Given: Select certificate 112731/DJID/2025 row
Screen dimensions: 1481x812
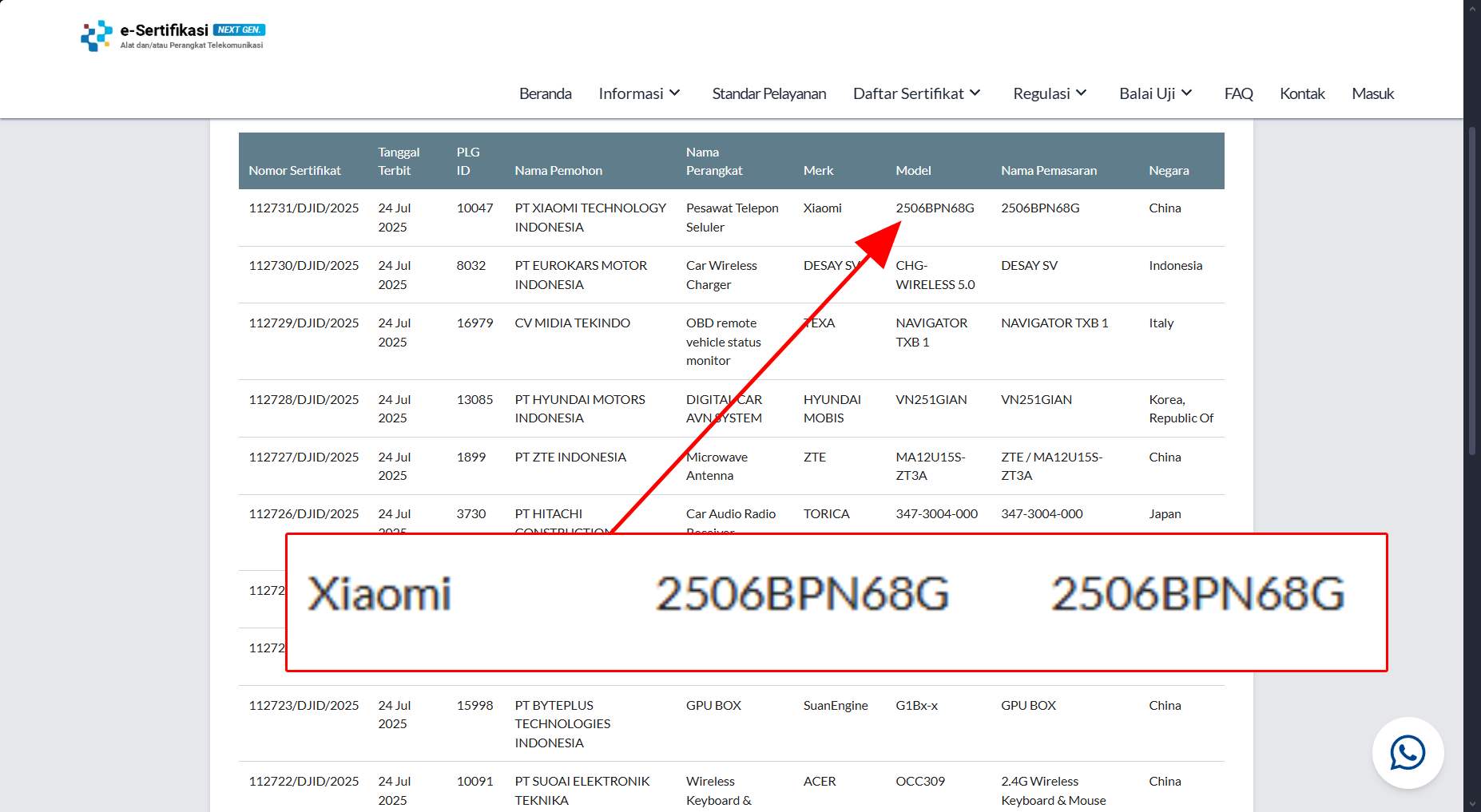Looking at the screenshot, I should pos(304,208).
